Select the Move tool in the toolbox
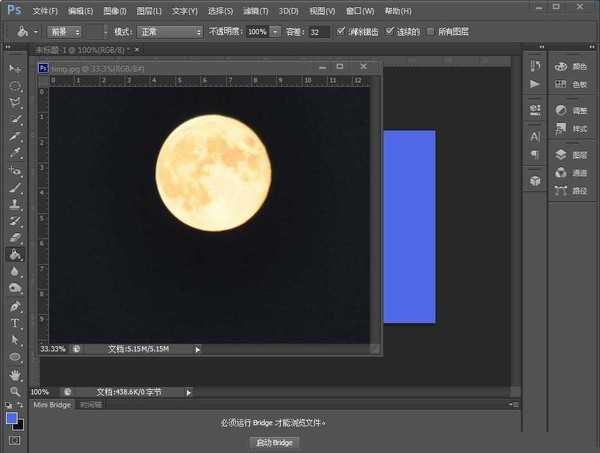The image size is (600, 453). click(x=15, y=68)
